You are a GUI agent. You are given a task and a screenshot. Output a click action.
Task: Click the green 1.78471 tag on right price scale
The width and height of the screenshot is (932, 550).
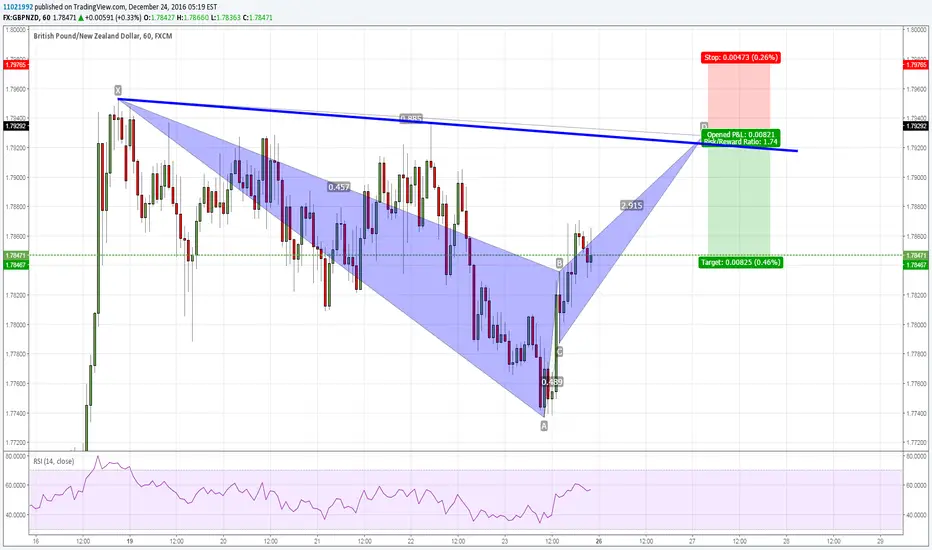pyautogui.click(x=915, y=255)
